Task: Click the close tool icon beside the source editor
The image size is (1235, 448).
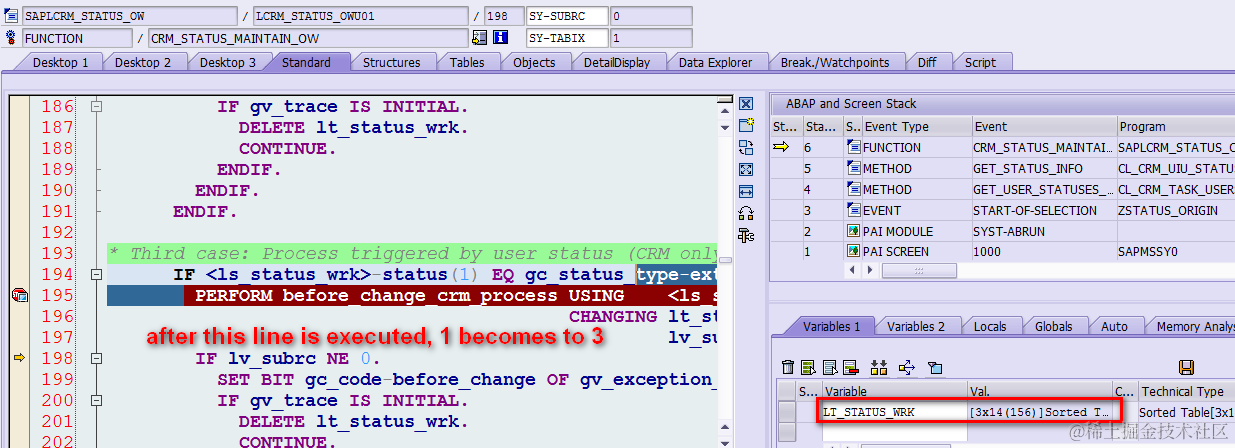Action: pyautogui.click(x=745, y=104)
